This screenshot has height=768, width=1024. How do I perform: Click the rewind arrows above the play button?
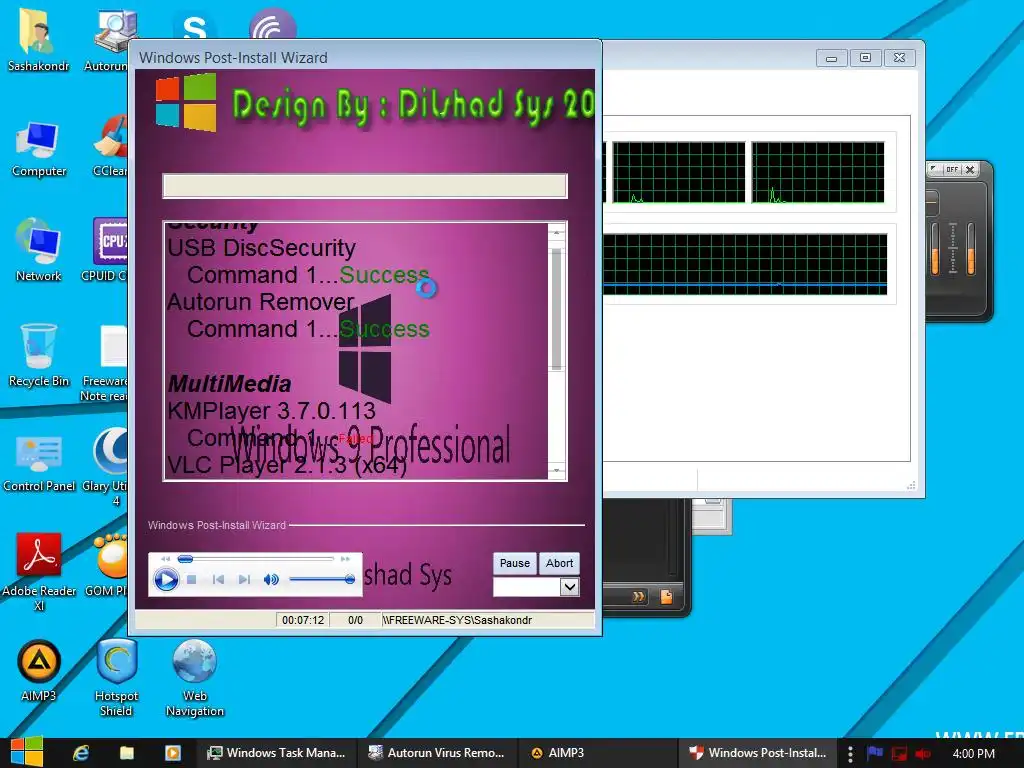pyautogui.click(x=165, y=559)
